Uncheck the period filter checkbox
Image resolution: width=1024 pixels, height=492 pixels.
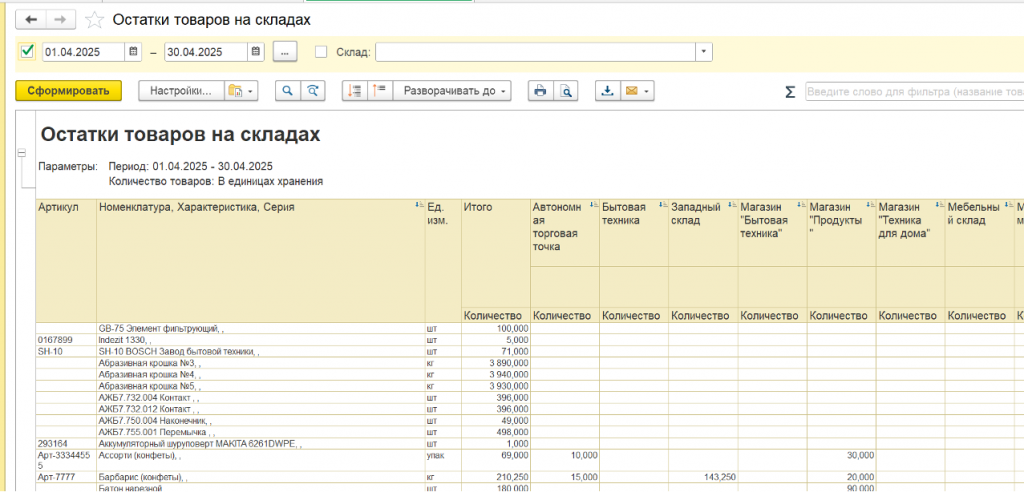coord(27,52)
